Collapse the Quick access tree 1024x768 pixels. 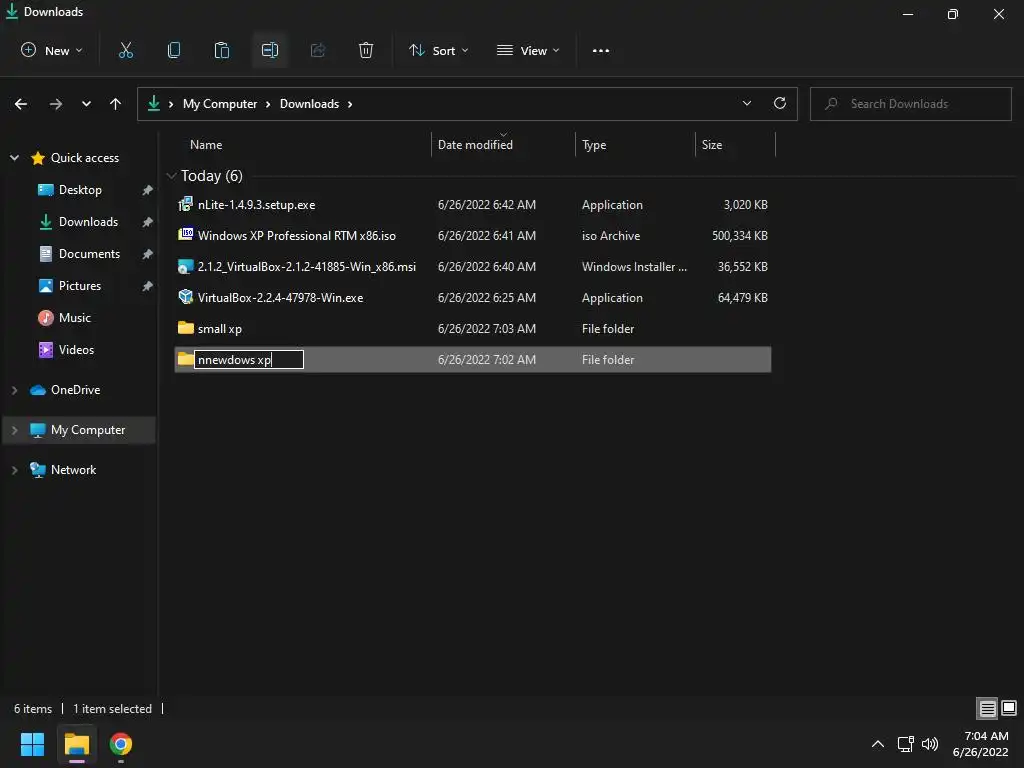pos(14,157)
